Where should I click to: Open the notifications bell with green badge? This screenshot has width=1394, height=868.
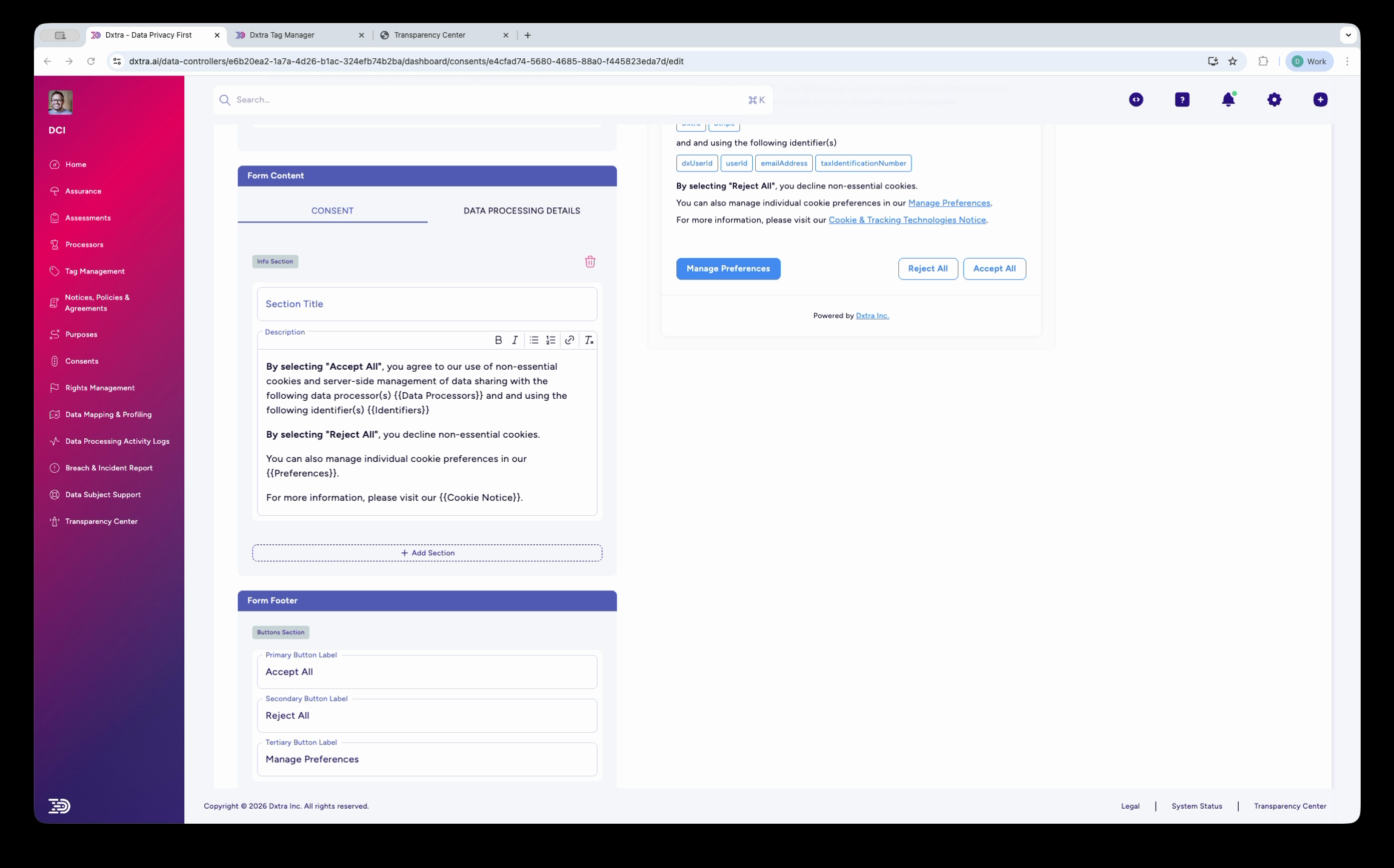pyautogui.click(x=1229, y=99)
